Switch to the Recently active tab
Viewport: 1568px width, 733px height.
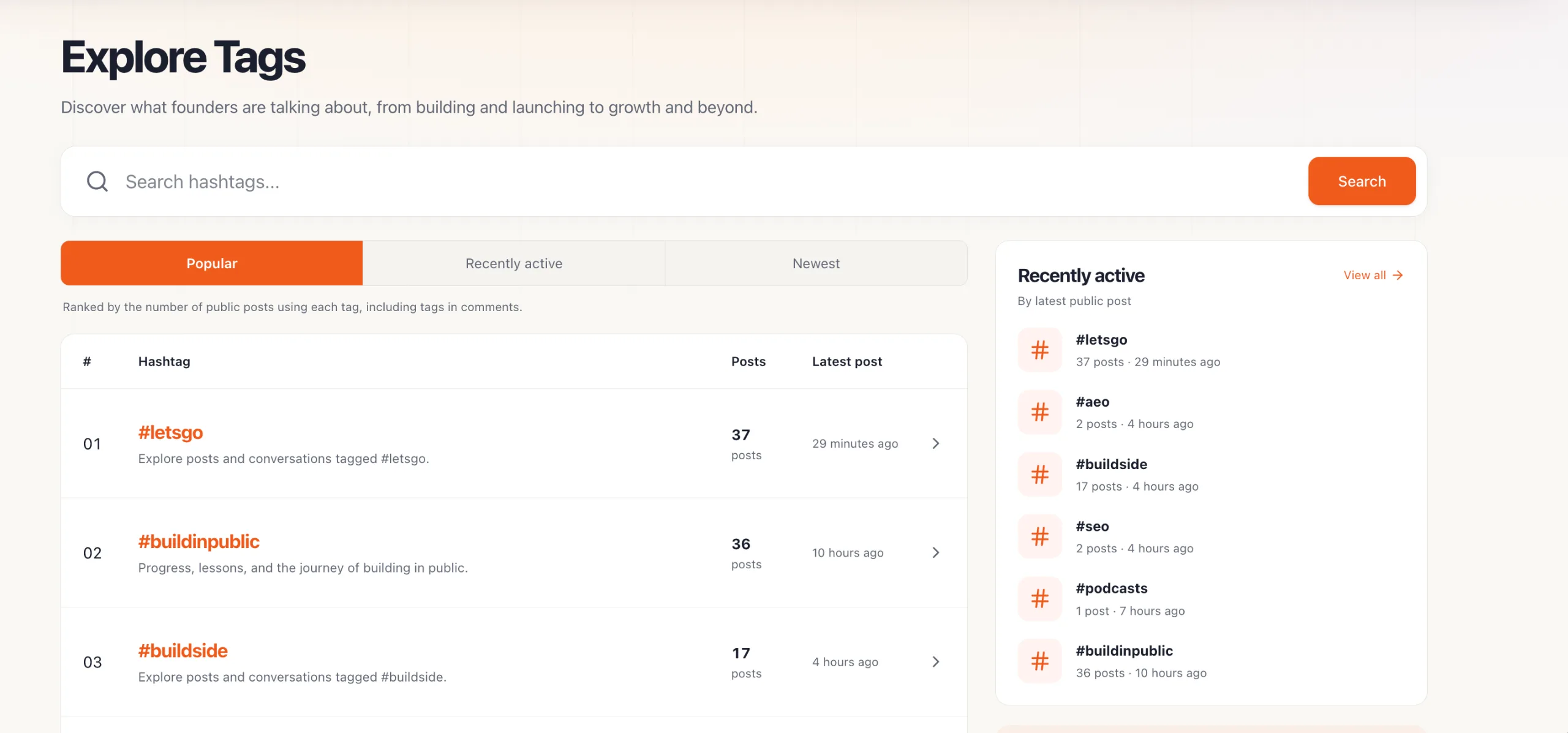click(514, 263)
